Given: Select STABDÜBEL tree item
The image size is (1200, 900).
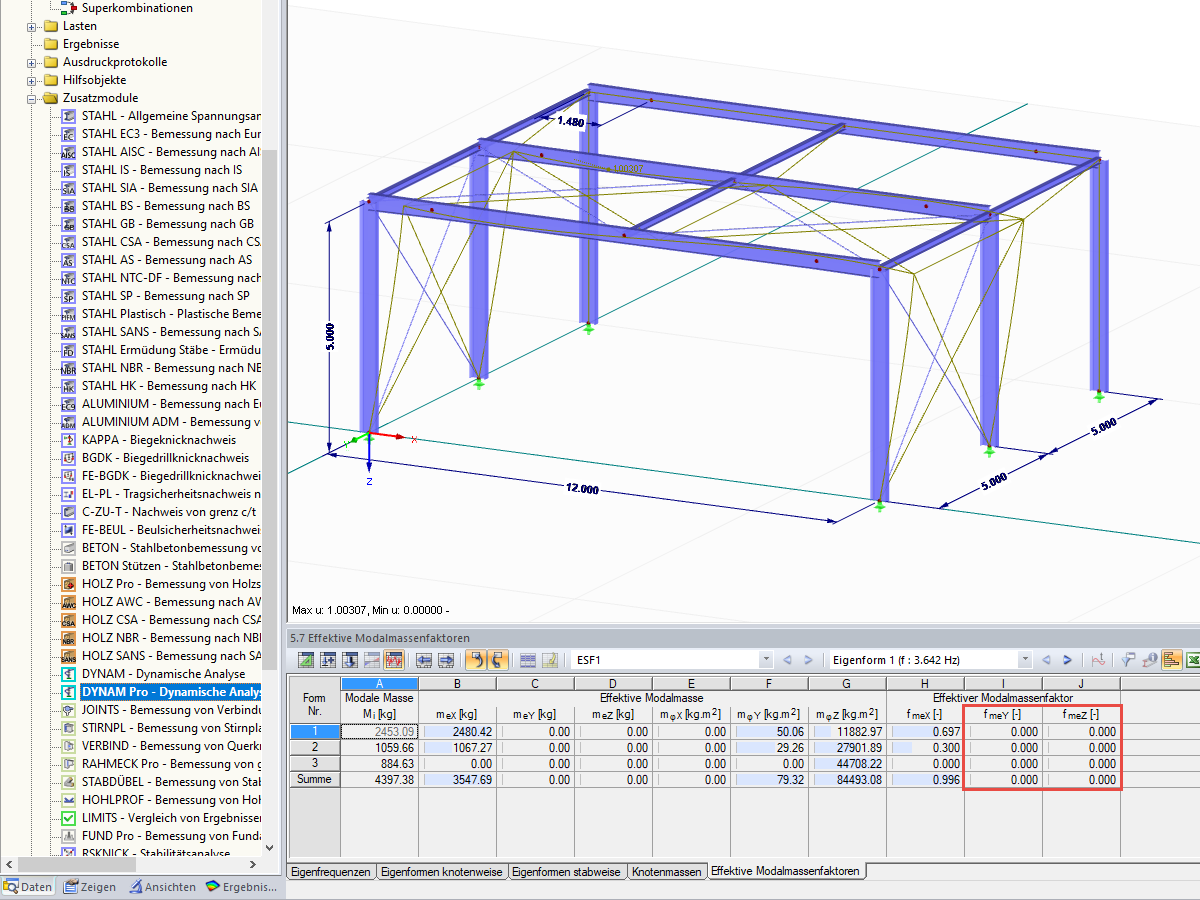Looking at the screenshot, I should click(171, 782).
